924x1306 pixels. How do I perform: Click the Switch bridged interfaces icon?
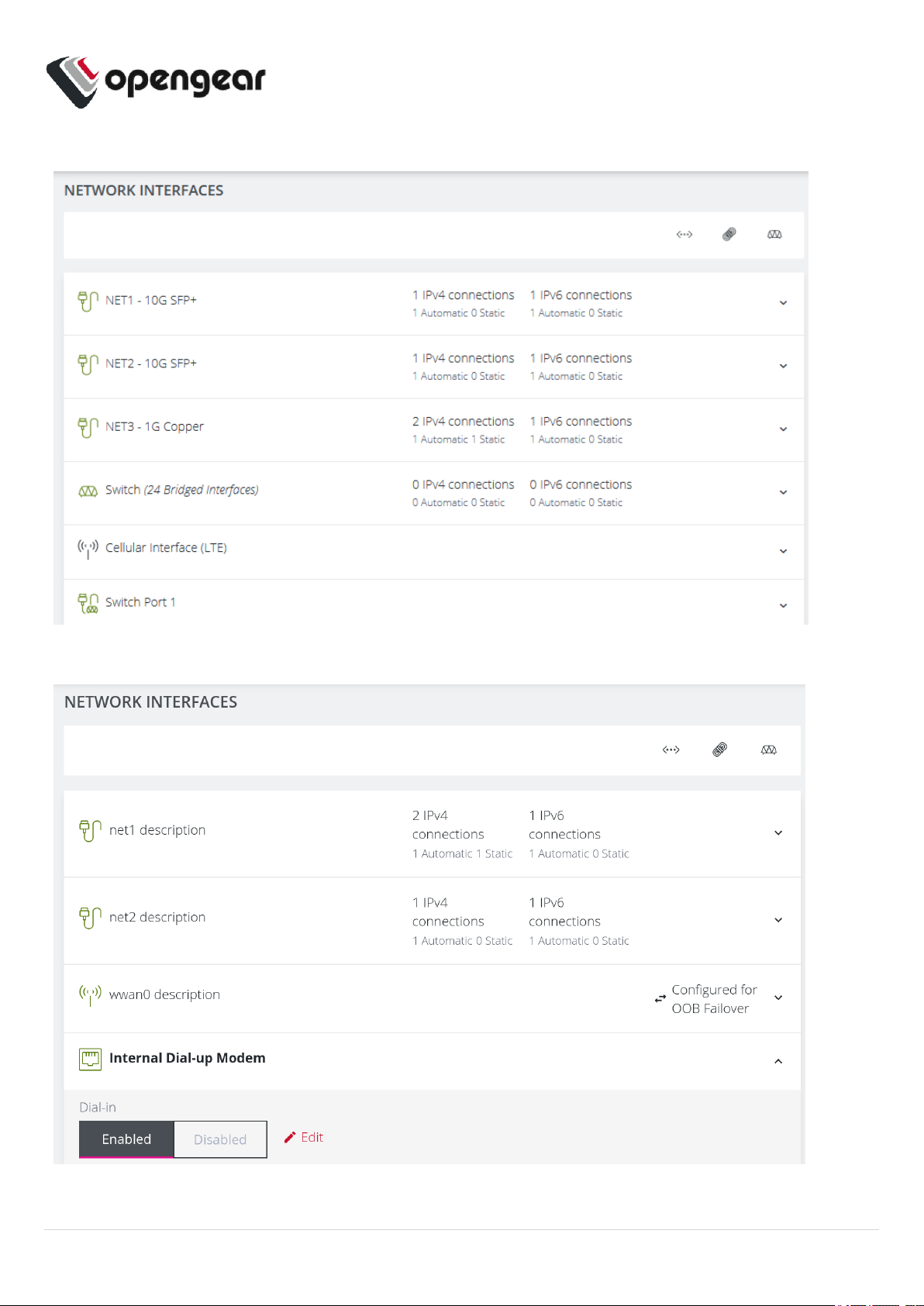[x=88, y=491]
